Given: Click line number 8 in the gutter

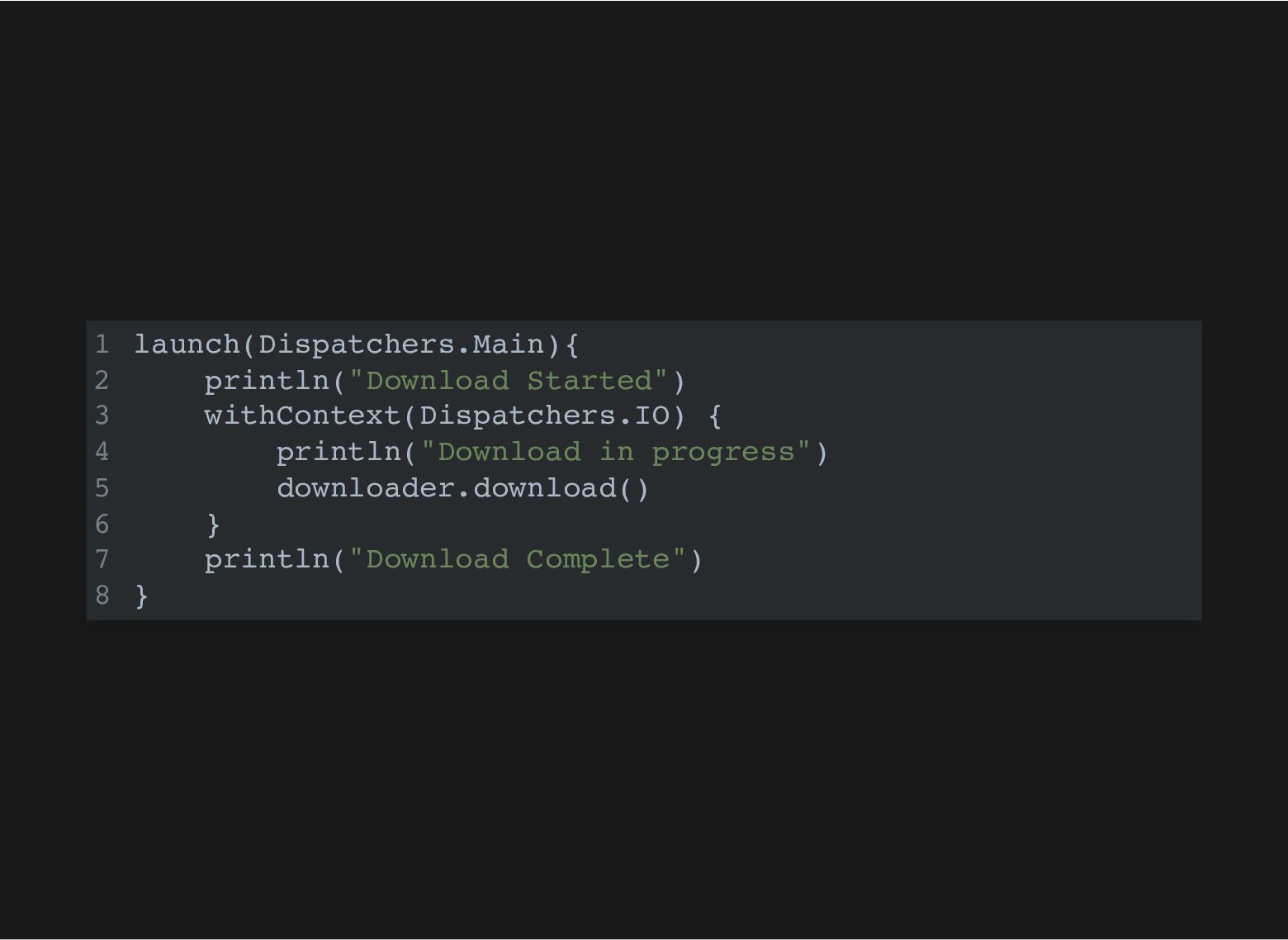Looking at the screenshot, I should tap(102, 596).
